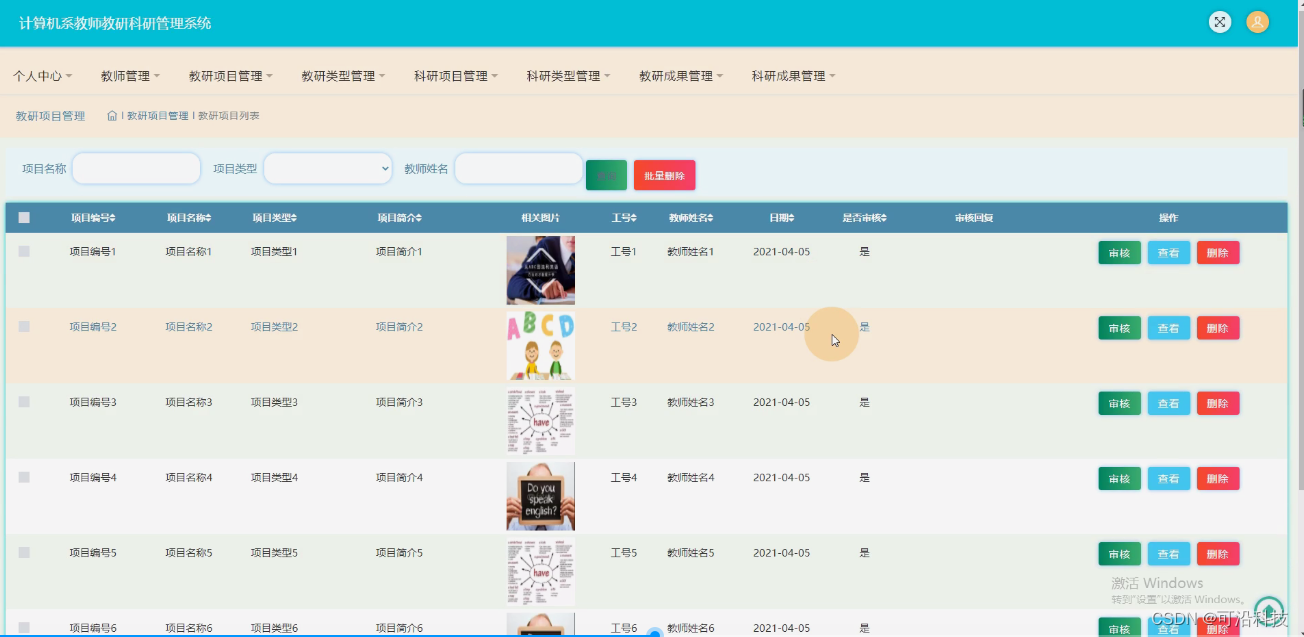1304x637 pixels.
Task: Focus the 项目名称 search input
Action: 136,169
